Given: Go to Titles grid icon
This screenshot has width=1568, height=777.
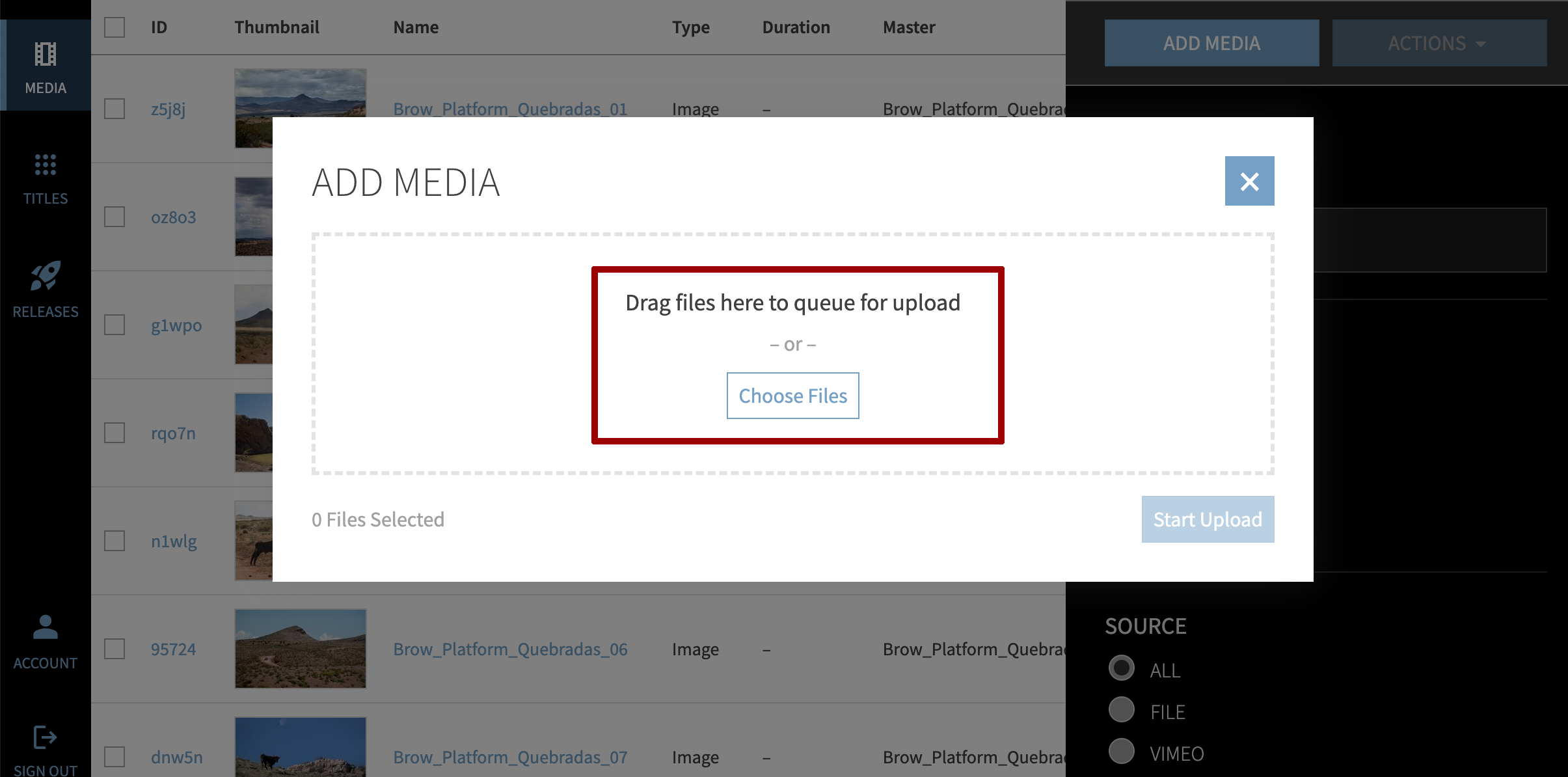Looking at the screenshot, I should click(x=45, y=165).
